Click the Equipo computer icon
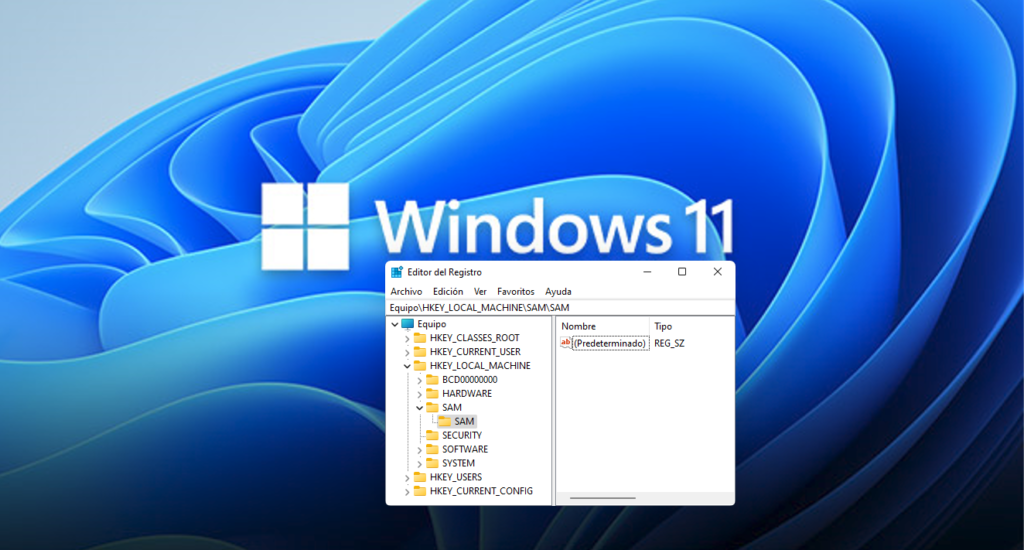Screen dimensions: 1024x550 pyautogui.click(x=408, y=324)
